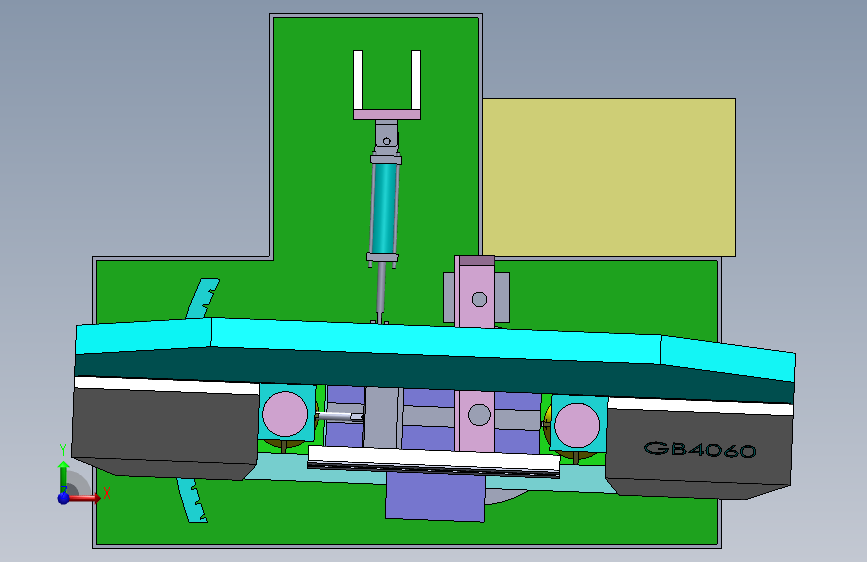867x562 pixels.
Task: Select the right pink circular disc
Action: tap(577, 425)
